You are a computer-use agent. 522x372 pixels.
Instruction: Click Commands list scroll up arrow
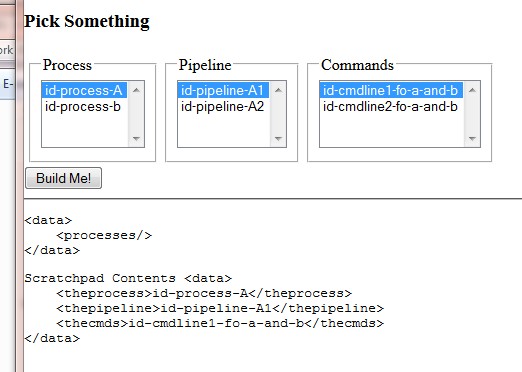(x=472, y=90)
